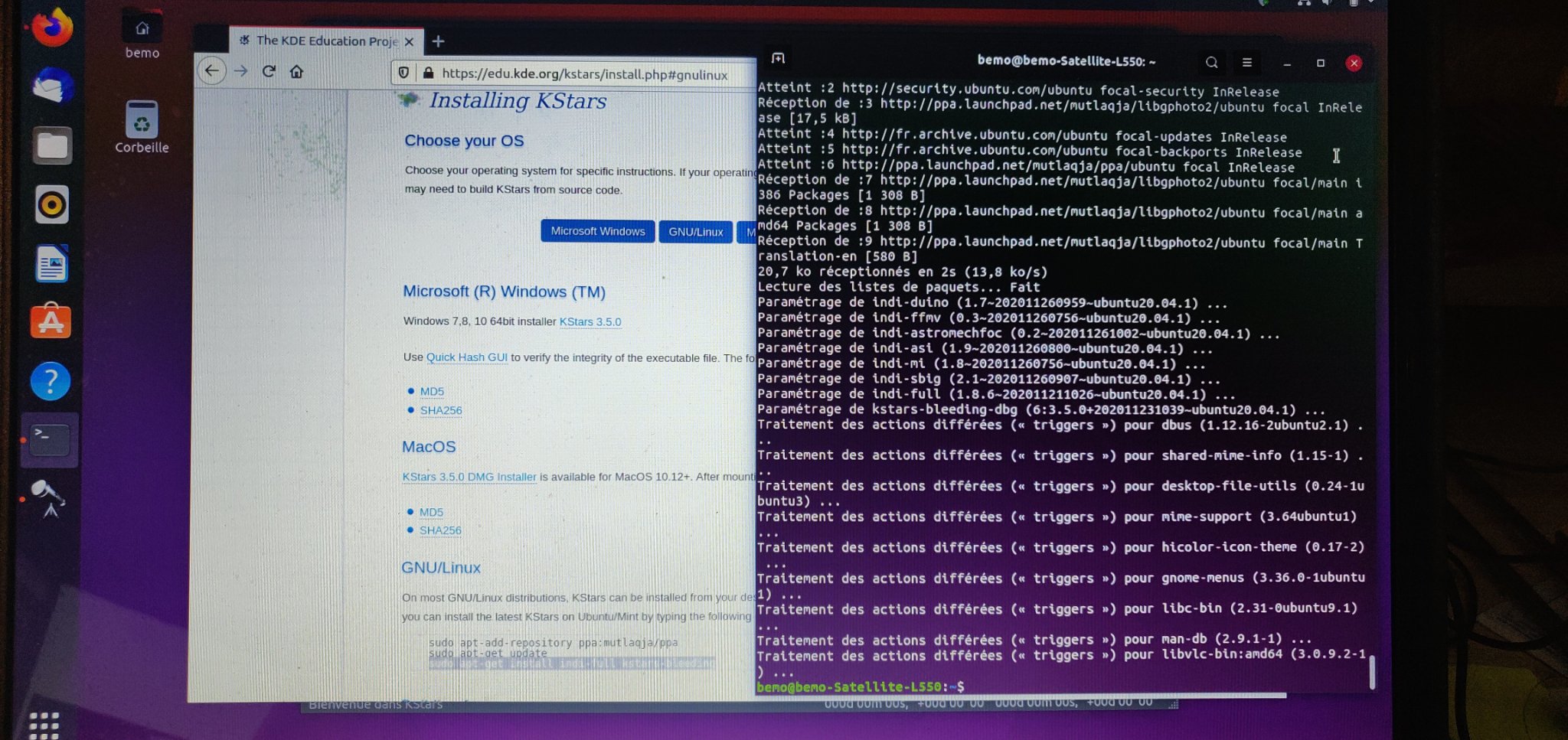This screenshot has height=740, width=1568.
Task: Open Ubuntu Software store icon
Action: pyautogui.click(x=51, y=321)
